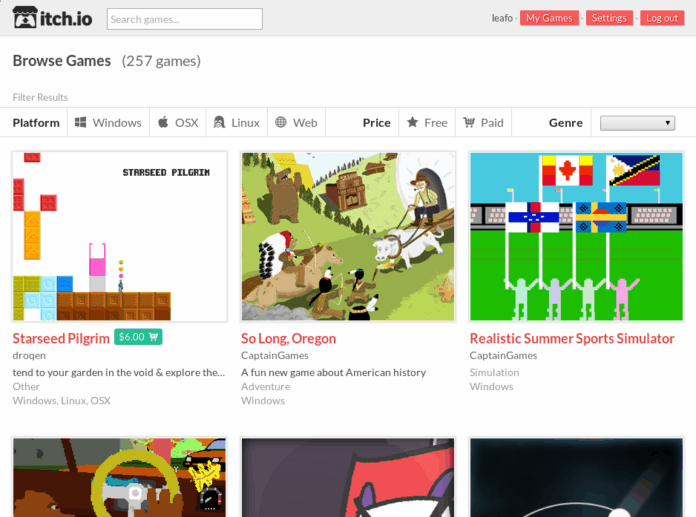Click the Search games input field
This screenshot has width=696, height=517.
tap(185, 19)
